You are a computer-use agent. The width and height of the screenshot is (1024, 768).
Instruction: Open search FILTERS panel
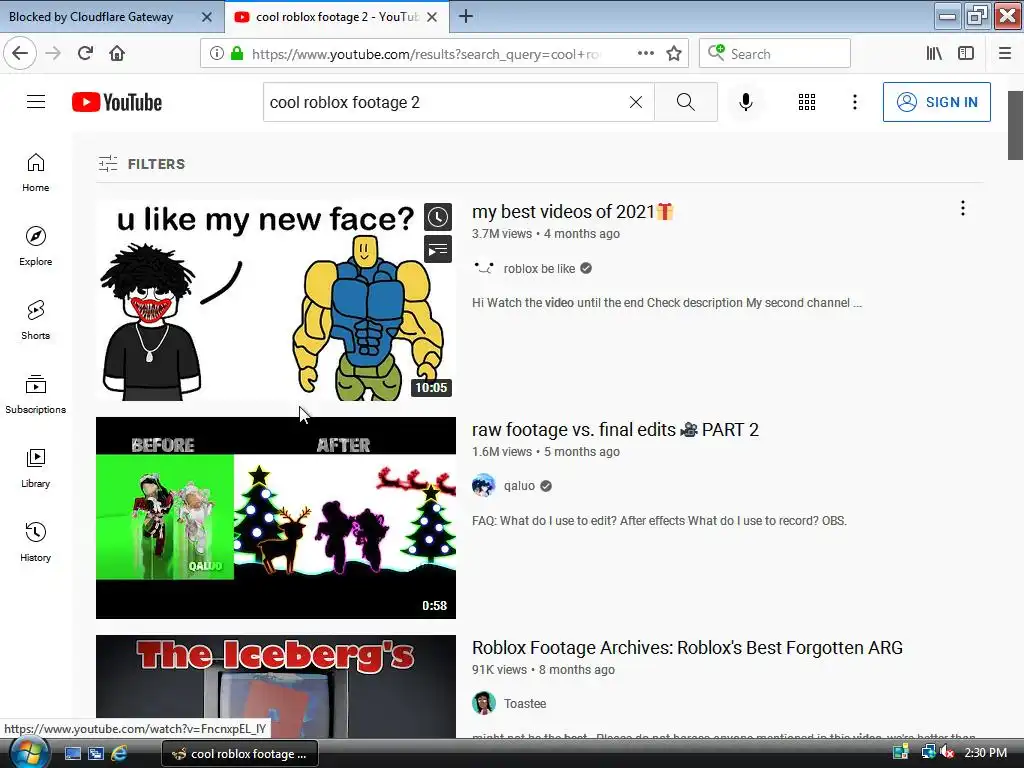coord(142,164)
